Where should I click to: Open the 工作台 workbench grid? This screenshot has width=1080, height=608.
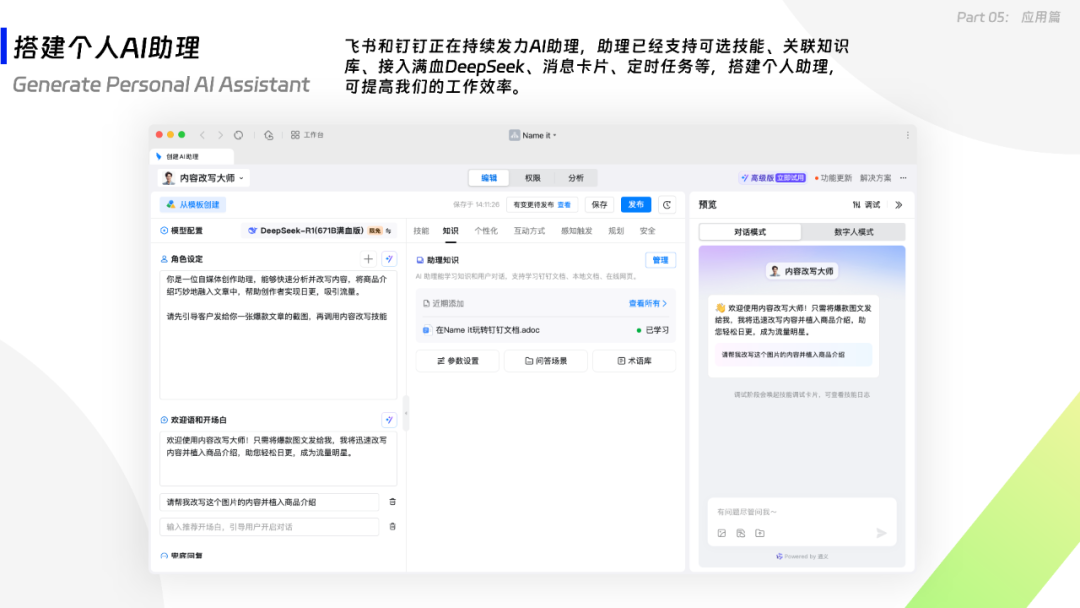(307, 135)
